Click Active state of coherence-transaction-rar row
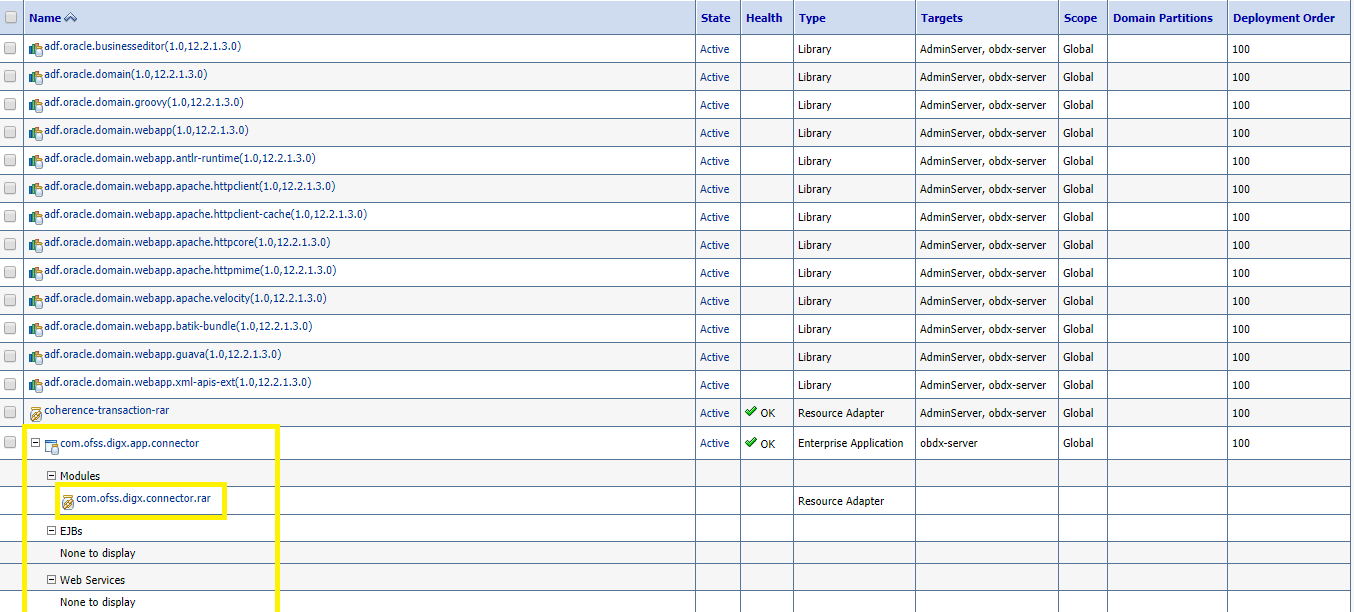The image size is (1354, 612). click(715, 413)
